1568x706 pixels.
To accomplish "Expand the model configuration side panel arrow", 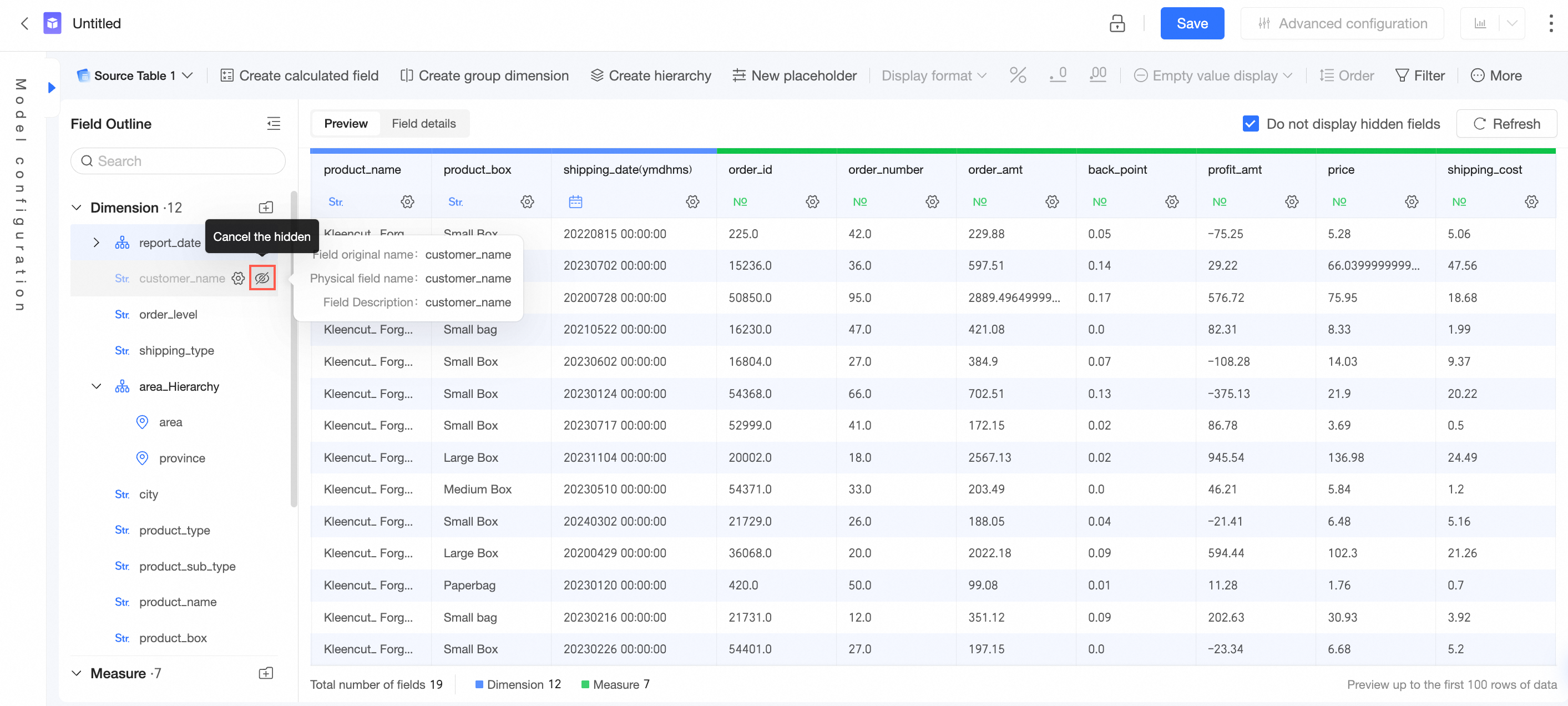I will pos(52,88).
